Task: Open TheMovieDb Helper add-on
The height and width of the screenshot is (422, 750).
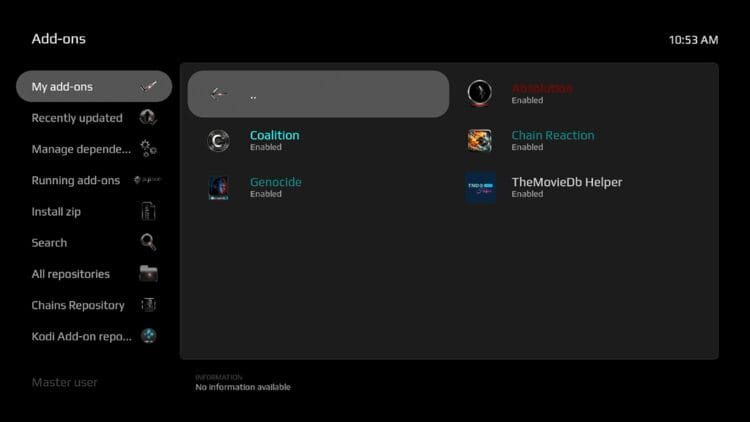Action: click(x=580, y=188)
